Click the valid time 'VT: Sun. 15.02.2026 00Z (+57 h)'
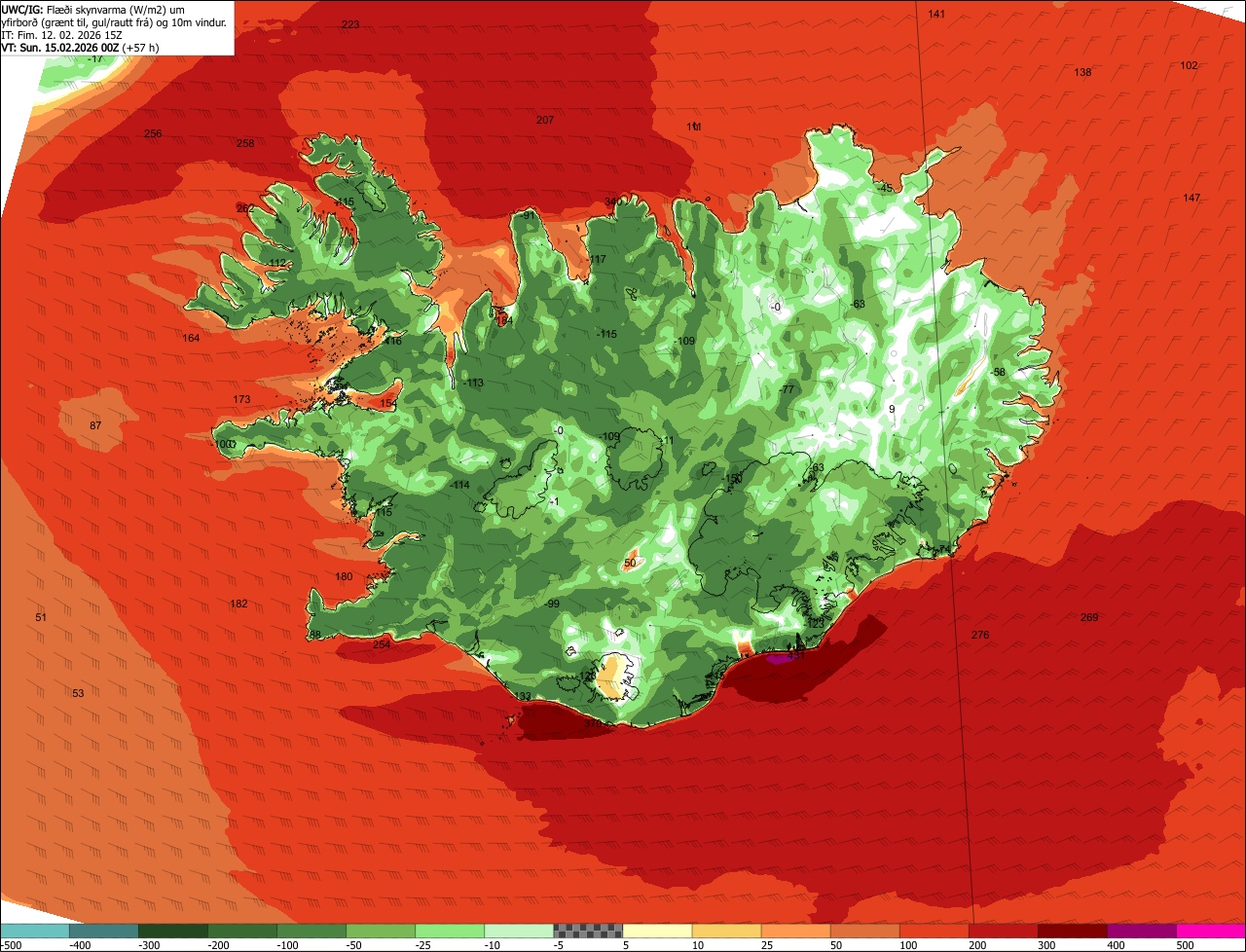Image resolution: width=1246 pixels, height=952 pixels. click(x=81, y=47)
